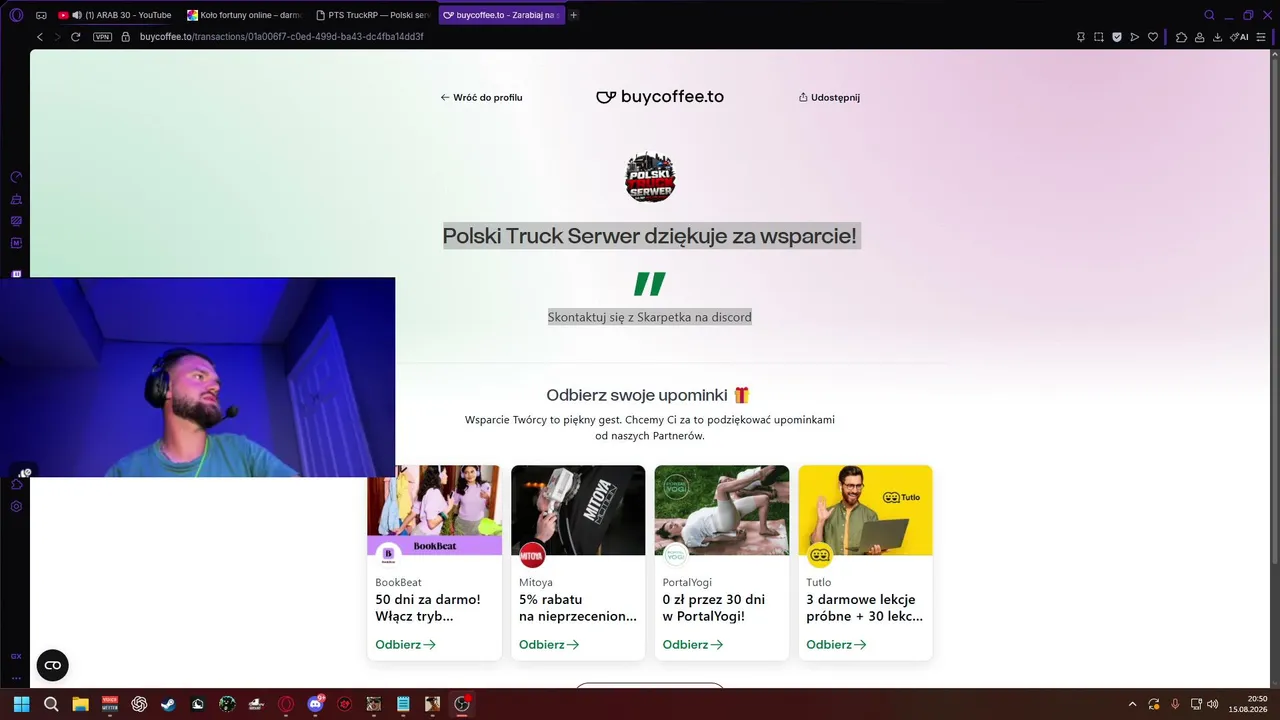Screen dimensions: 1280x720
Task: Open OBS Studio from the taskbar
Action: [x=462, y=704]
